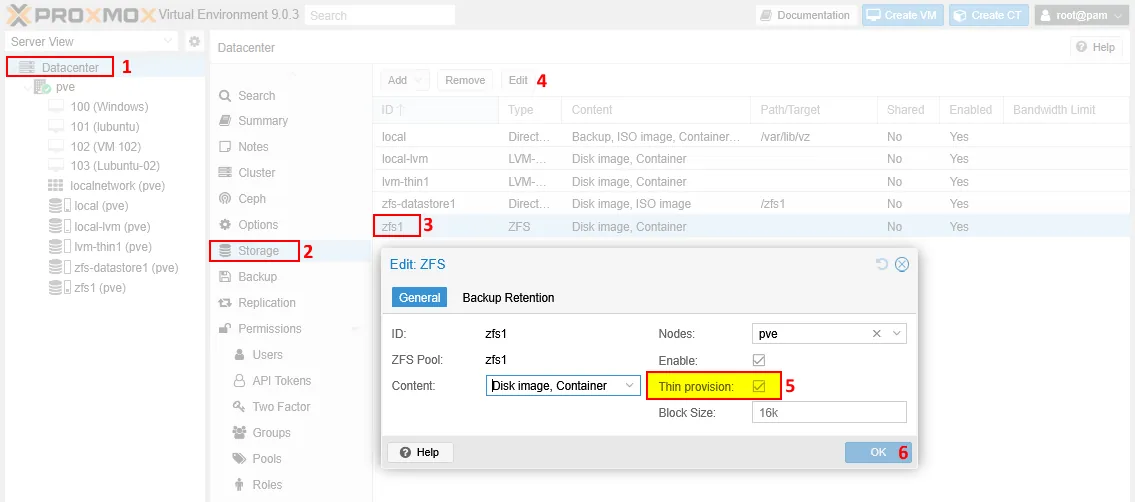The image size is (1135, 502).
Task: Click the Ceph logo icon
Action: pyautogui.click(x=225, y=199)
